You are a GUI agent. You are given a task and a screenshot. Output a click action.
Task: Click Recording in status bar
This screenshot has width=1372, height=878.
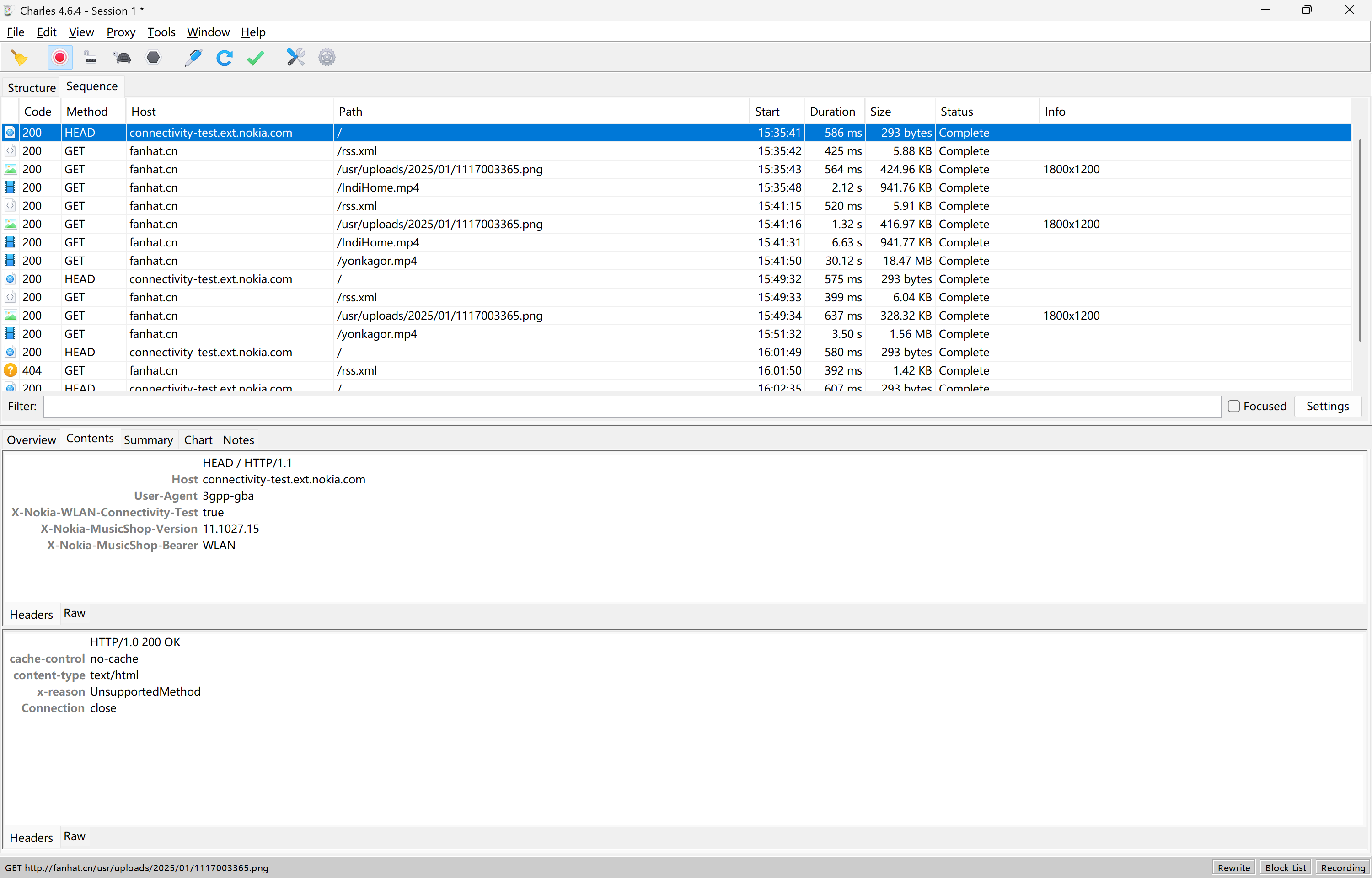pyautogui.click(x=1343, y=868)
